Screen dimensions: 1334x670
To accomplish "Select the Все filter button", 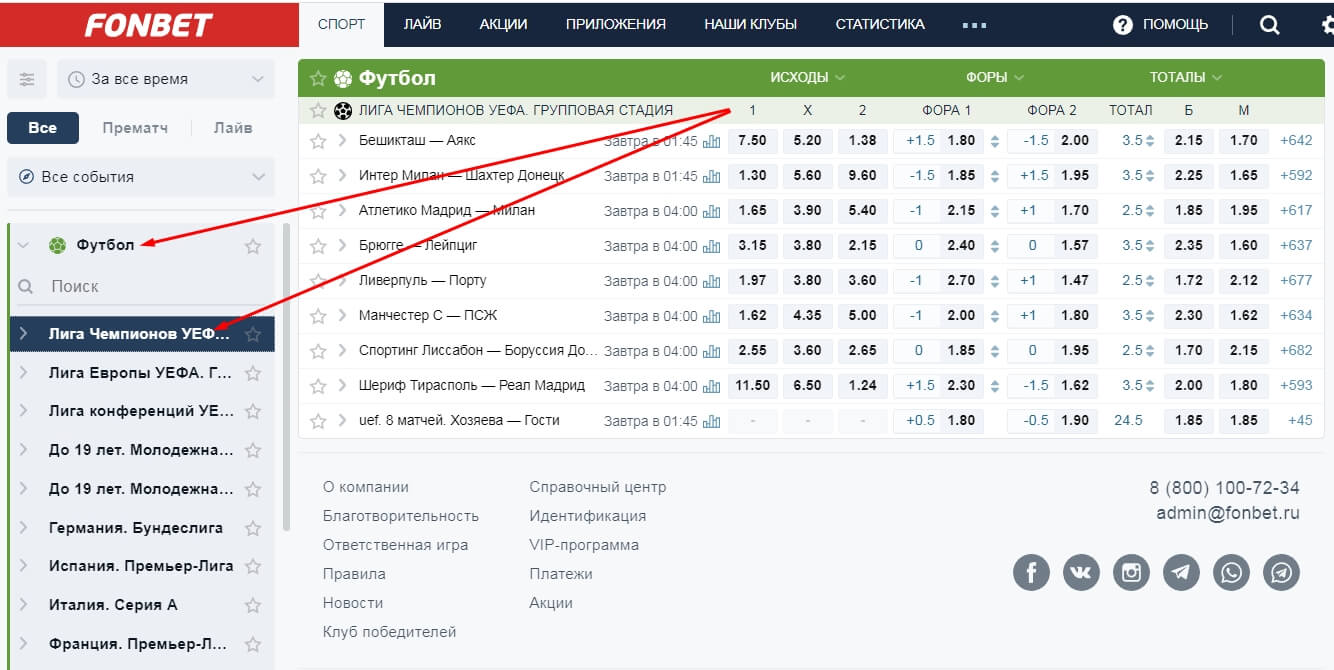I will pyautogui.click(x=43, y=128).
